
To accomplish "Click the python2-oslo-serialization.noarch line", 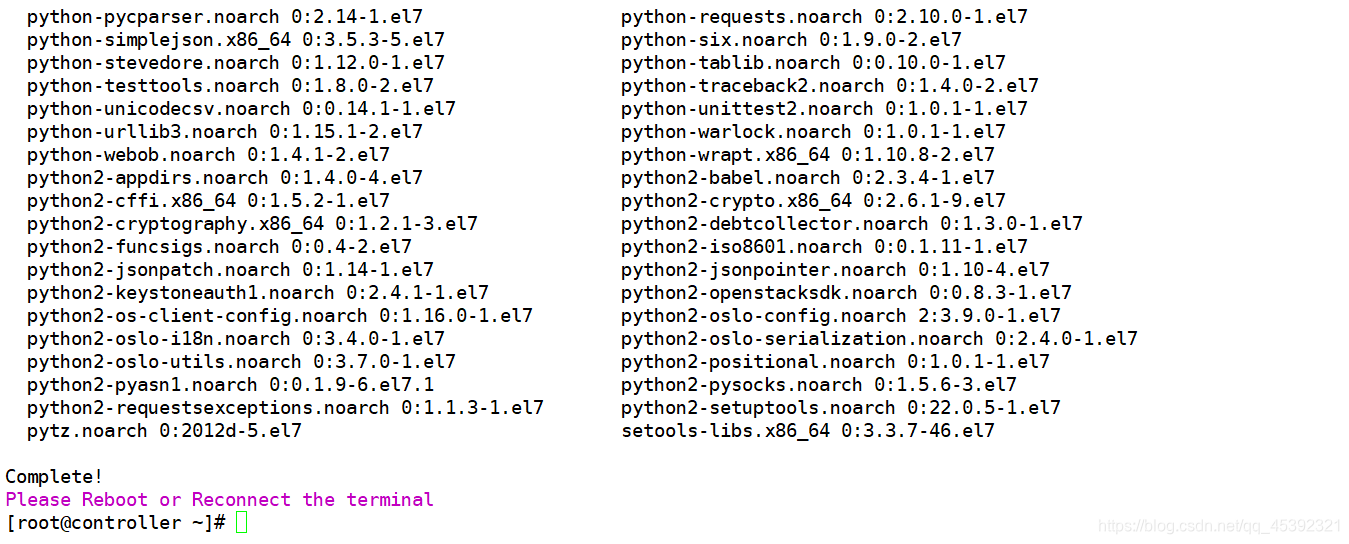I will 879,339.
